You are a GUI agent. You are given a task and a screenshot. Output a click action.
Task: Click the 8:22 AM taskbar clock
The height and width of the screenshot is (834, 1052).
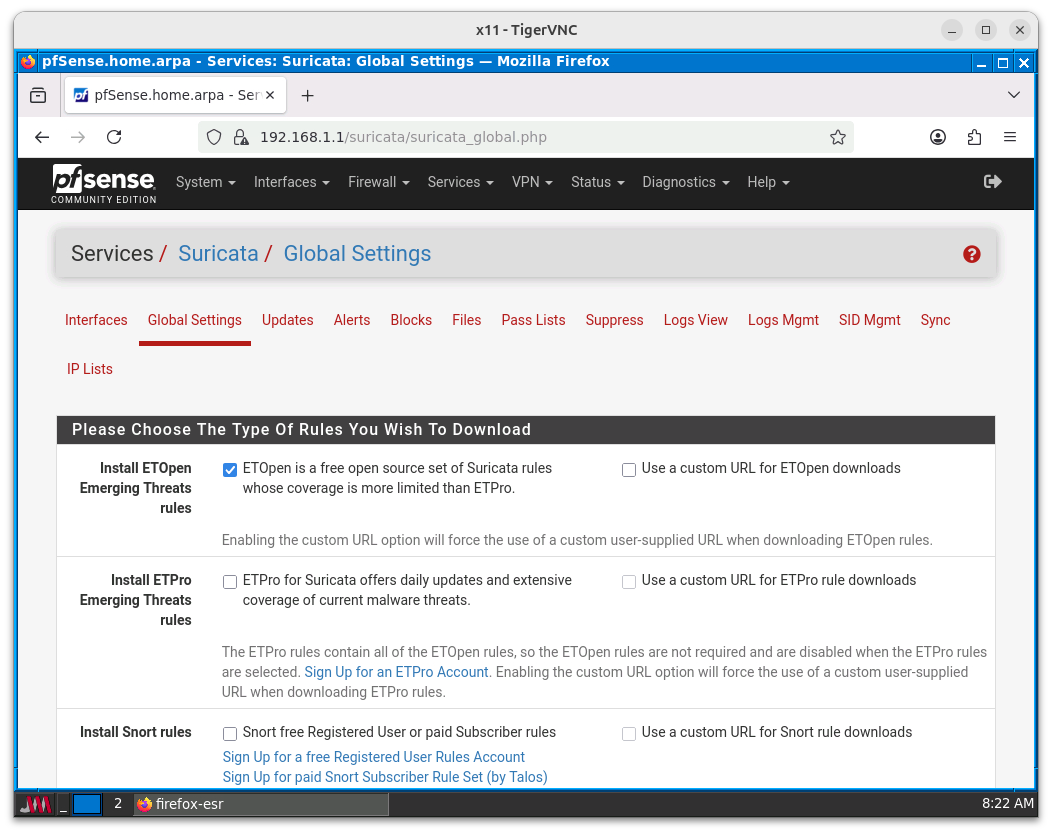point(1008,803)
